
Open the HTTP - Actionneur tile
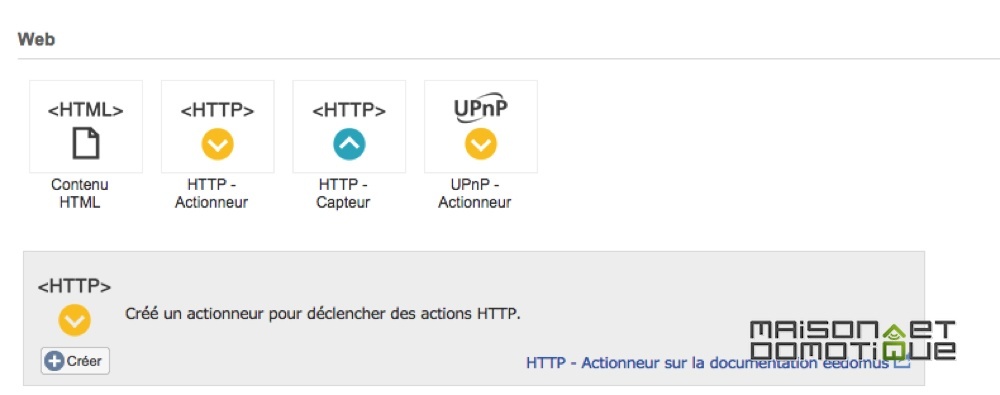point(217,126)
